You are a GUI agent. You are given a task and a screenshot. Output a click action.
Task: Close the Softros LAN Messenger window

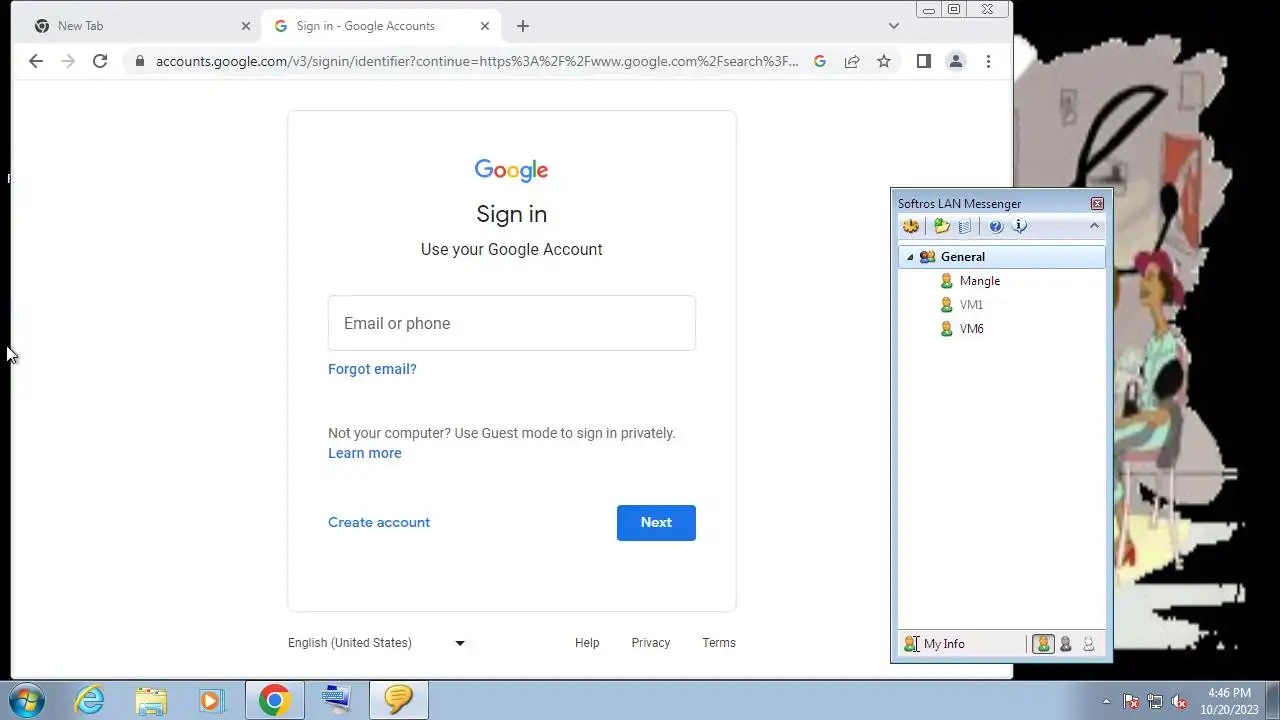(x=1097, y=203)
